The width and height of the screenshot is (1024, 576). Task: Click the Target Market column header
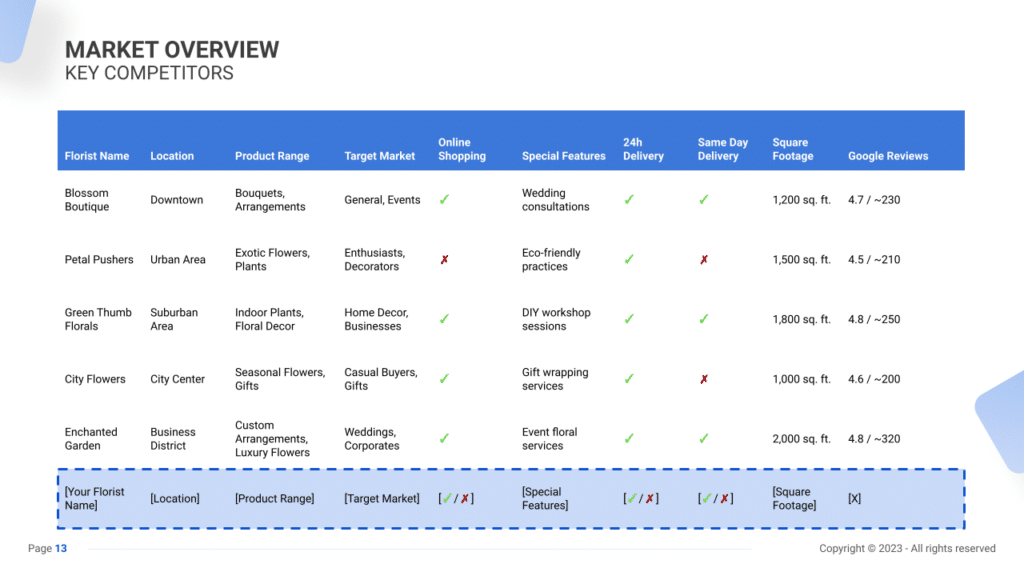pyautogui.click(x=379, y=156)
